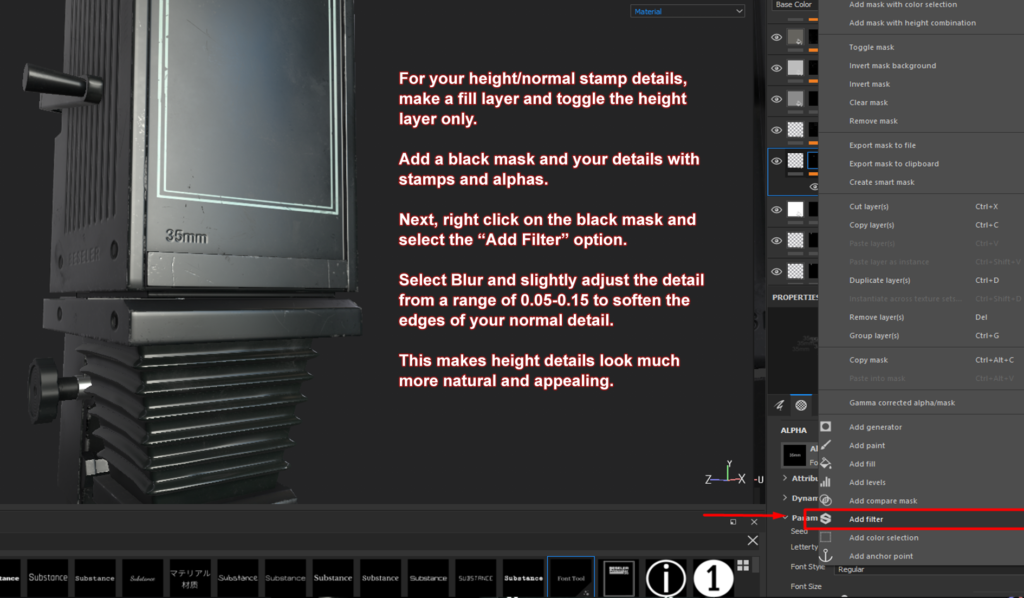Click the Add levels histogram icon
The image size is (1024, 598).
click(824, 482)
